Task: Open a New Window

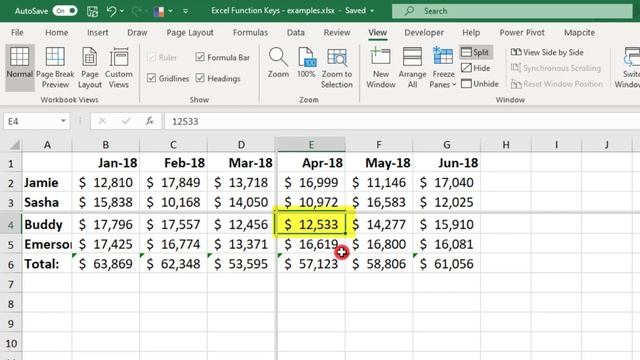Action: pos(381,68)
